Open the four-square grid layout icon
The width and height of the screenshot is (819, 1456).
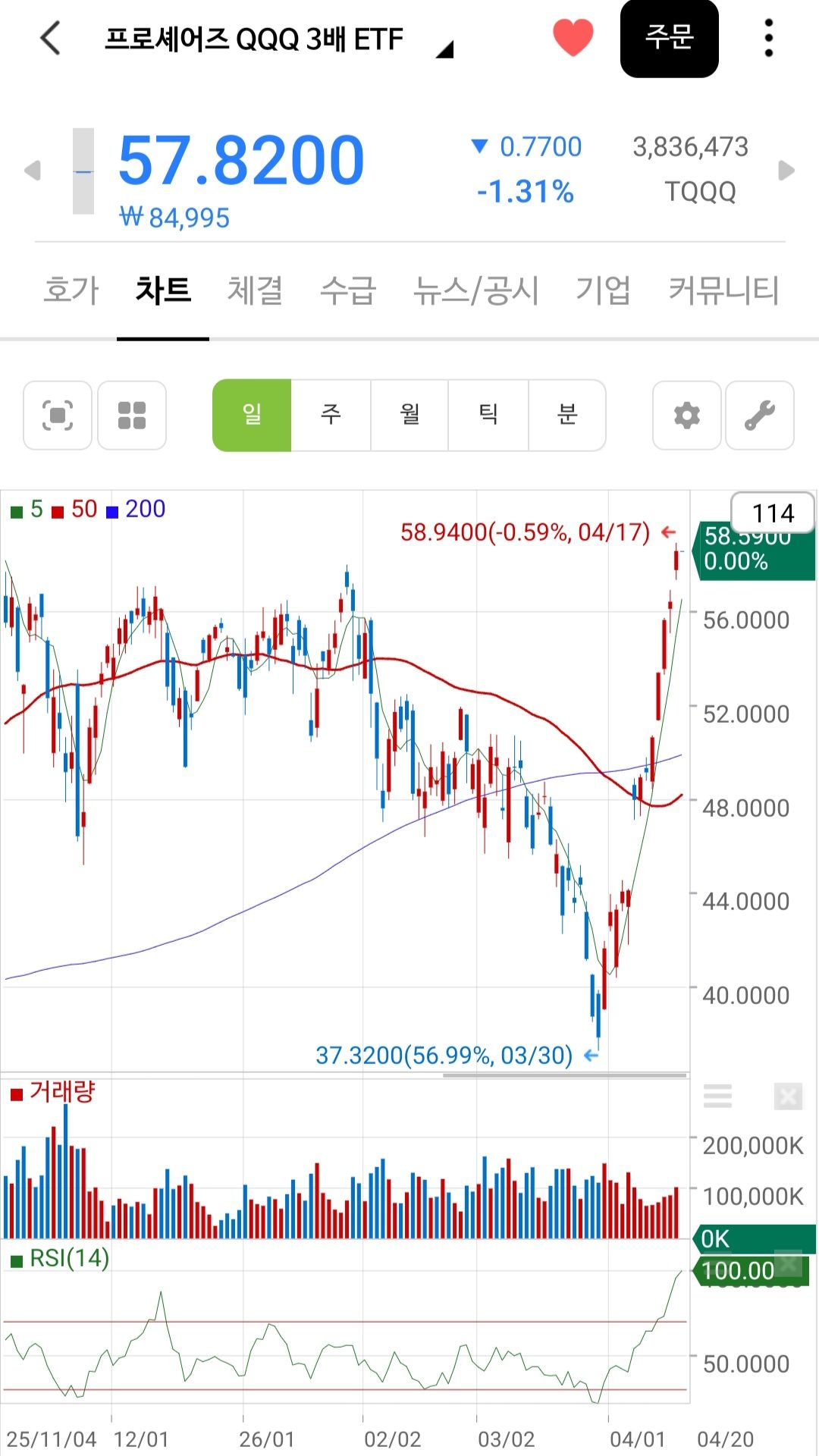[x=132, y=416]
